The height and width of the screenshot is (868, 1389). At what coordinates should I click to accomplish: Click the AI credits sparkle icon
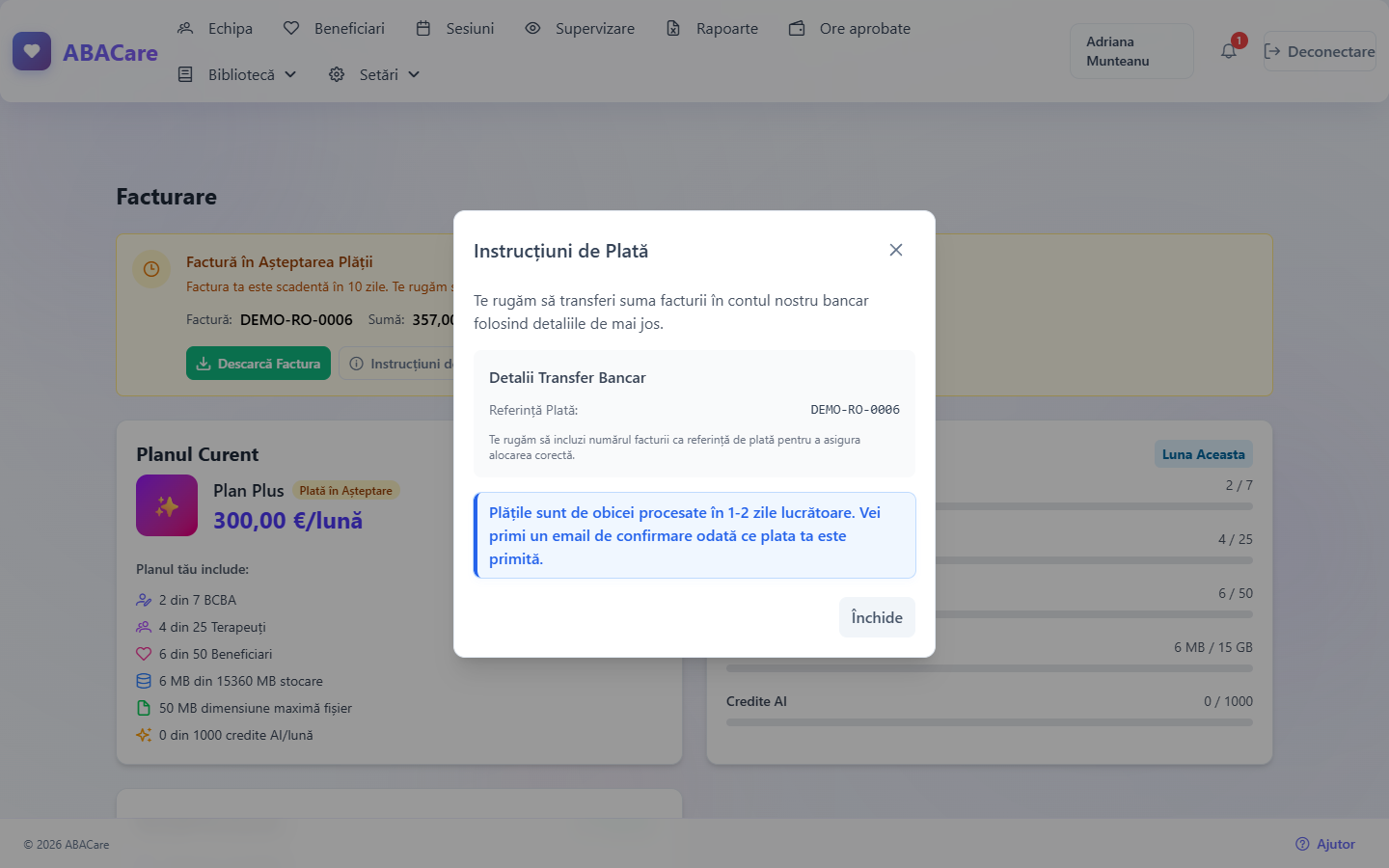tap(144, 735)
